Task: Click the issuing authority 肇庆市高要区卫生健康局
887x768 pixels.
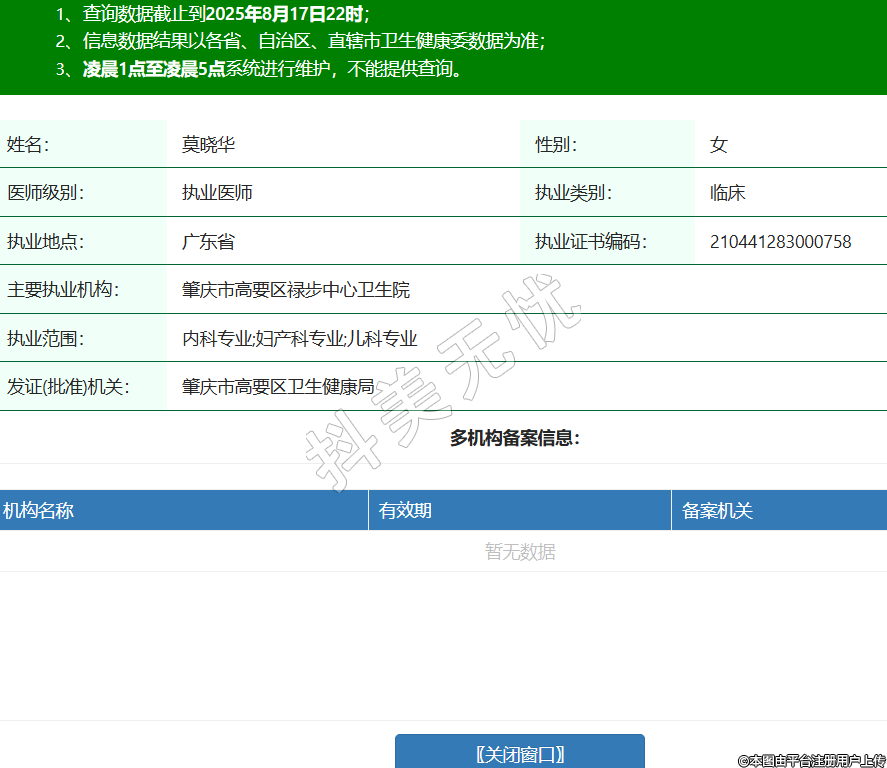Action: pos(277,386)
